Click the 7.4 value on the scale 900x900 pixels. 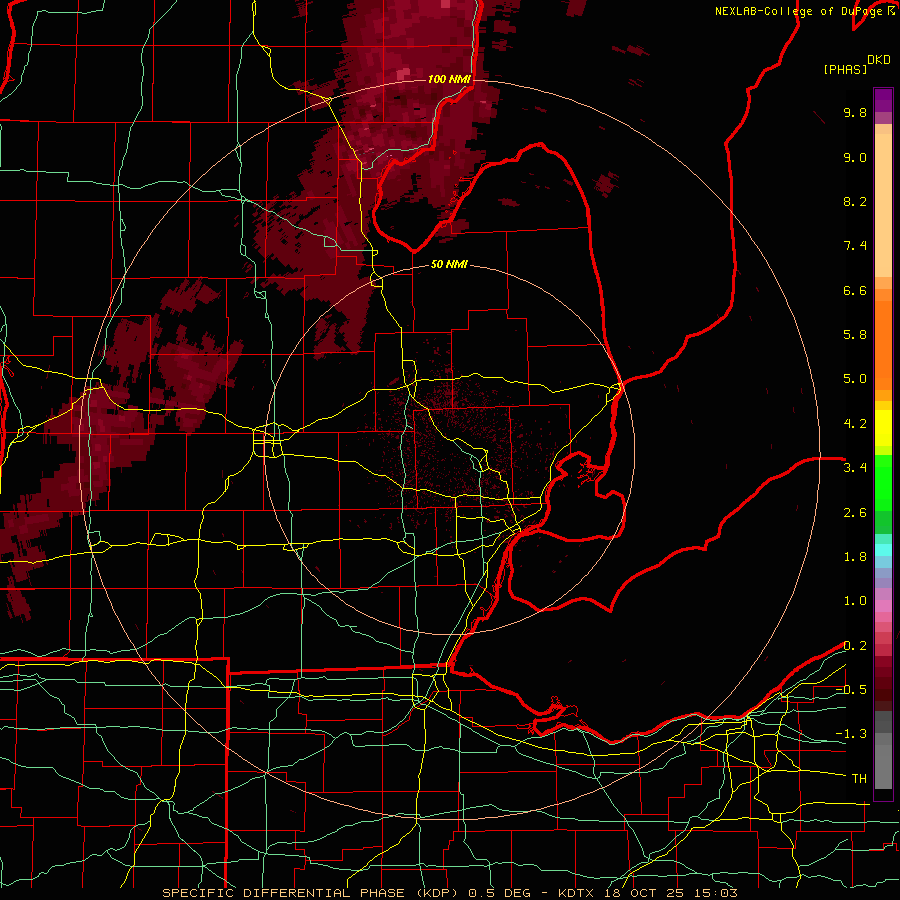(x=855, y=246)
